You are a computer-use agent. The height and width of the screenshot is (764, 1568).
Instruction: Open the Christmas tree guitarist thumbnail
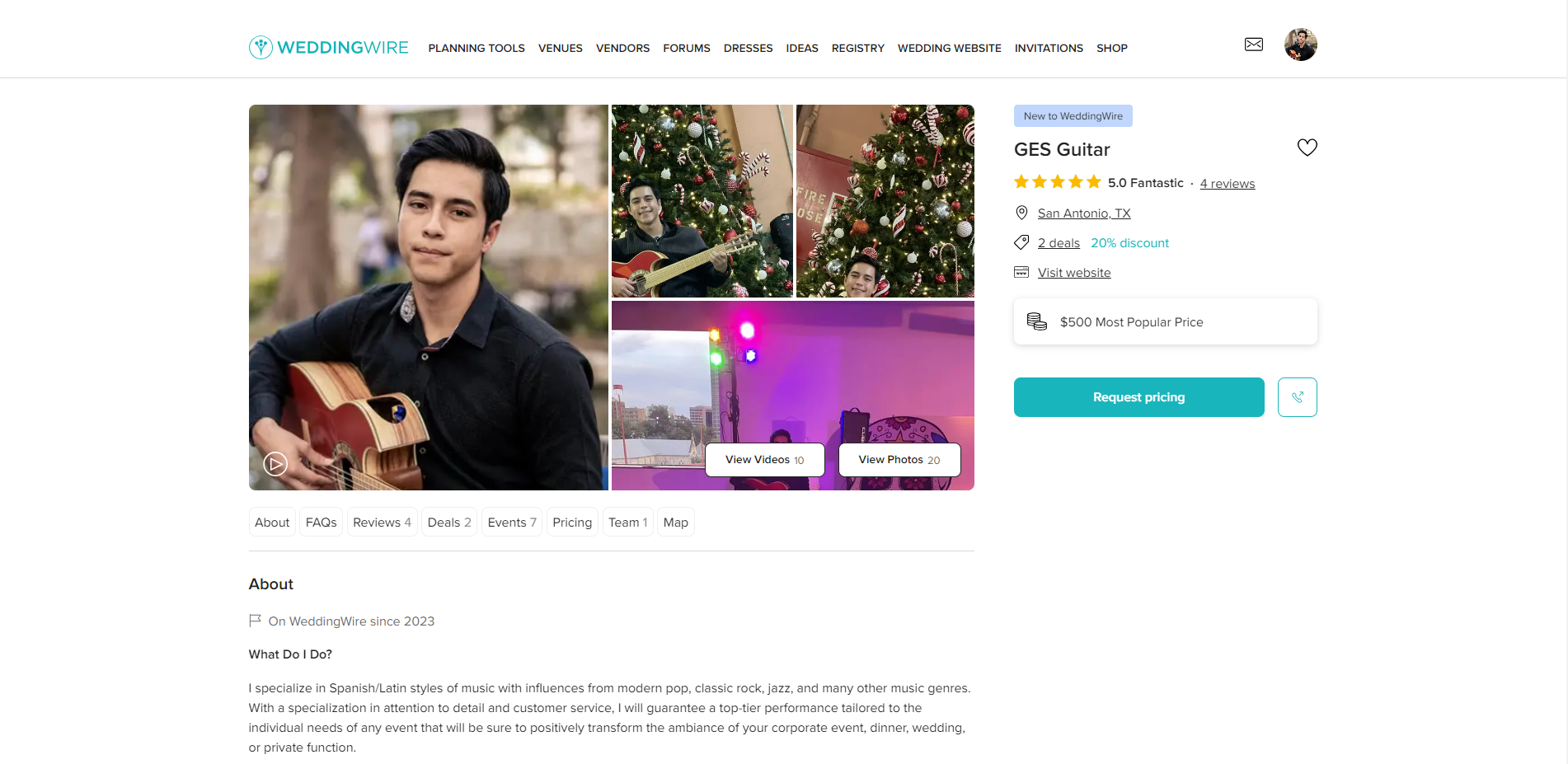702,201
